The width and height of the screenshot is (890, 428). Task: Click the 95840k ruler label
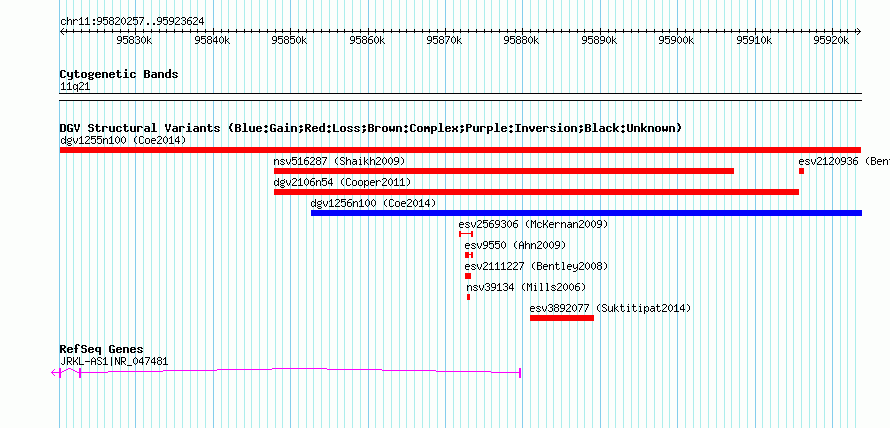[x=212, y=40]
